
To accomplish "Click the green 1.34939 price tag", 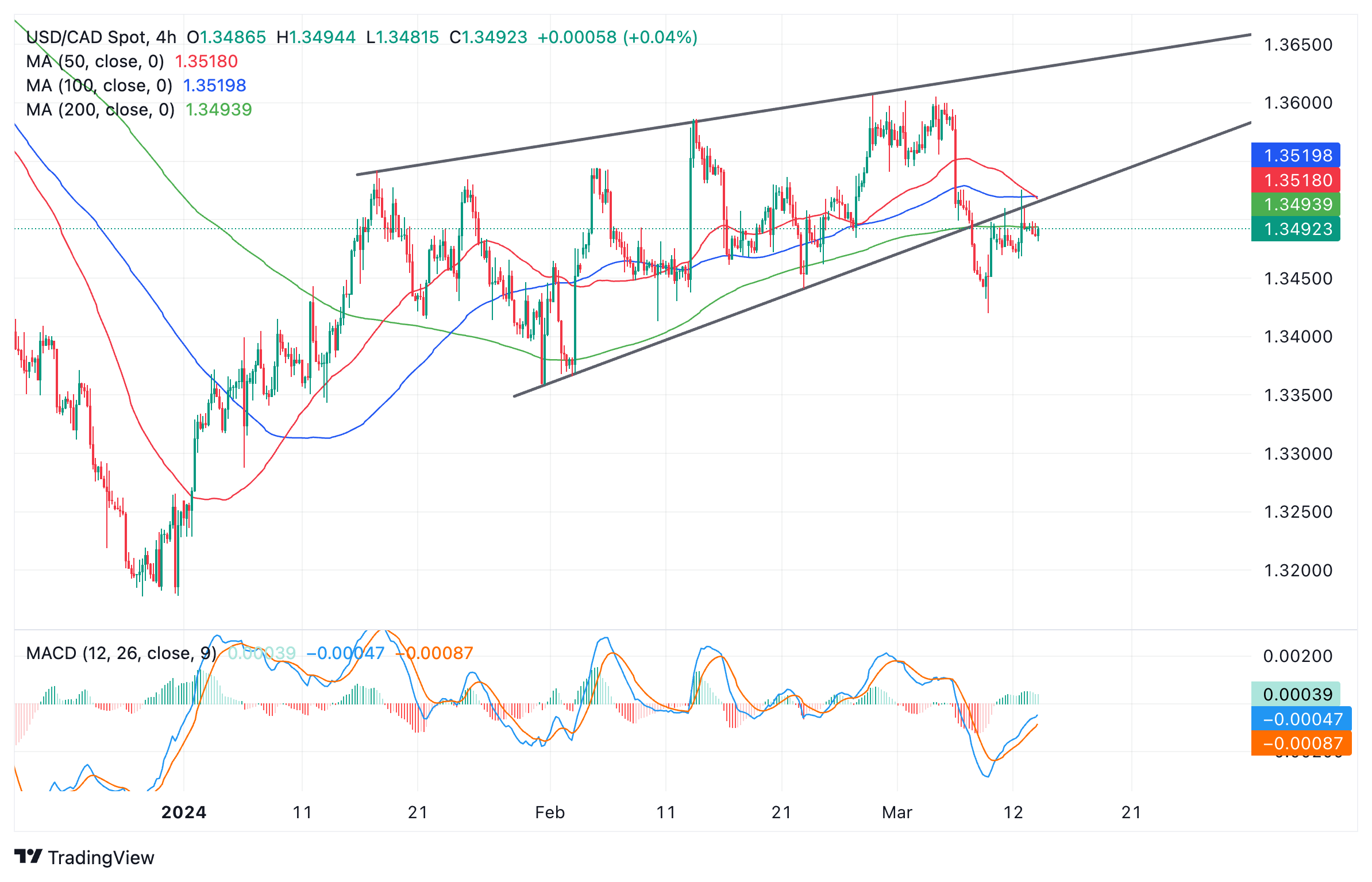I will (x=1294, y=204).
